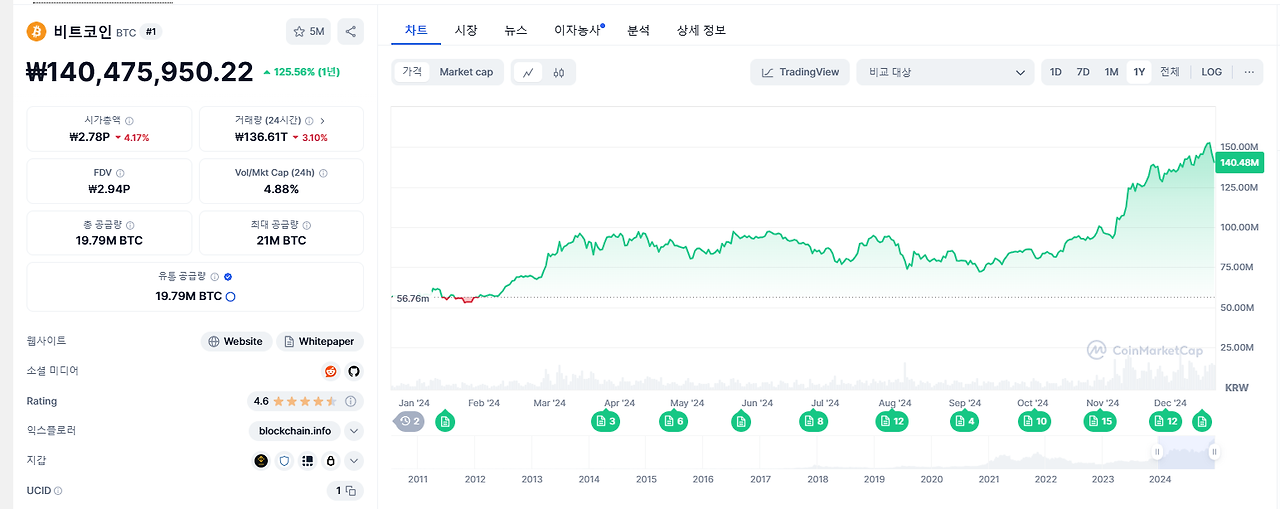Switch to the 뉴스 tab

(516, 31)
